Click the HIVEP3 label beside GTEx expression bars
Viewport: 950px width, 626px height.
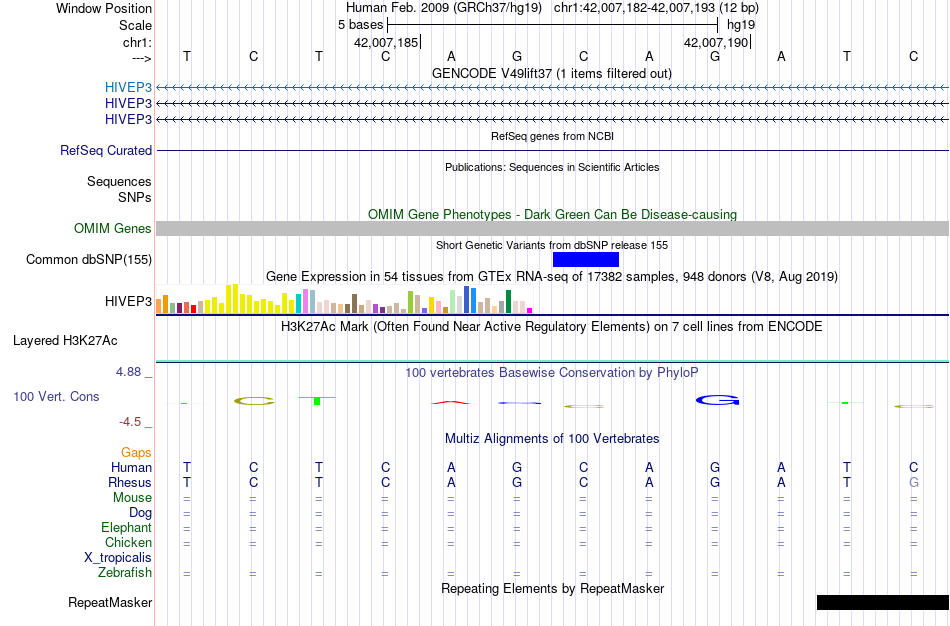click(128, 301)
